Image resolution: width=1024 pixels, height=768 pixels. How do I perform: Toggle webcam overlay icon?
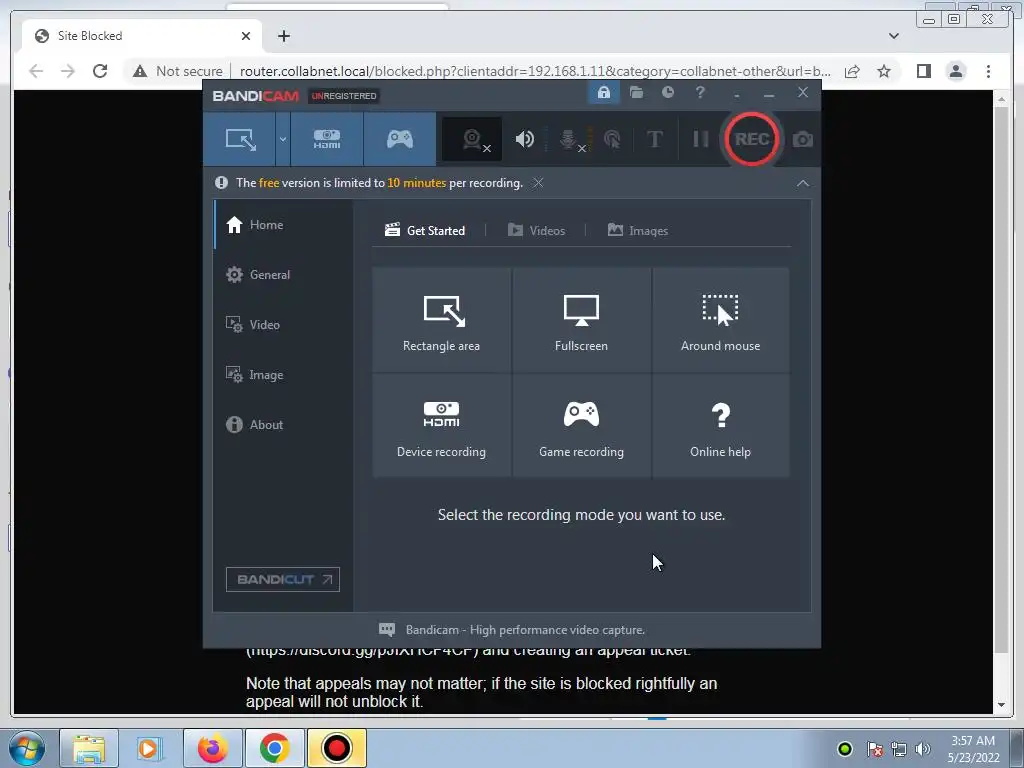[x=473, y=139]
